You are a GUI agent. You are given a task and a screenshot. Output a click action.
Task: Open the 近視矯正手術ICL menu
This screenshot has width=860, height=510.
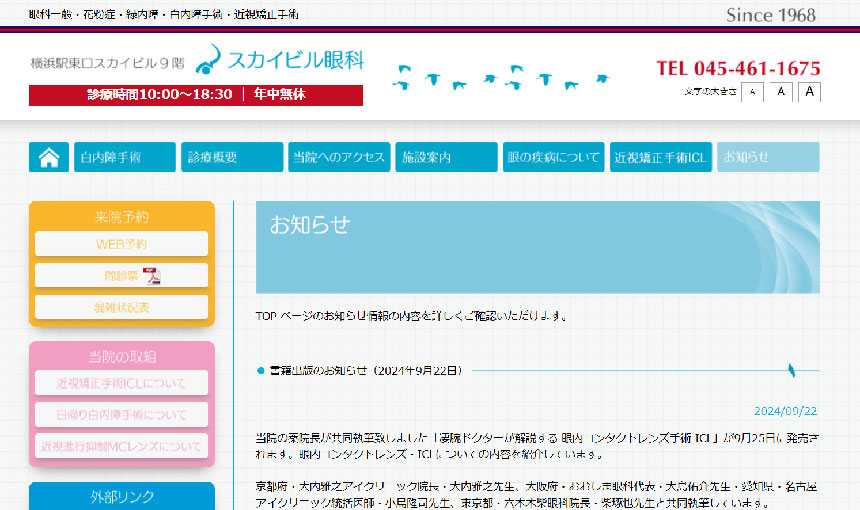coord(661,157)
